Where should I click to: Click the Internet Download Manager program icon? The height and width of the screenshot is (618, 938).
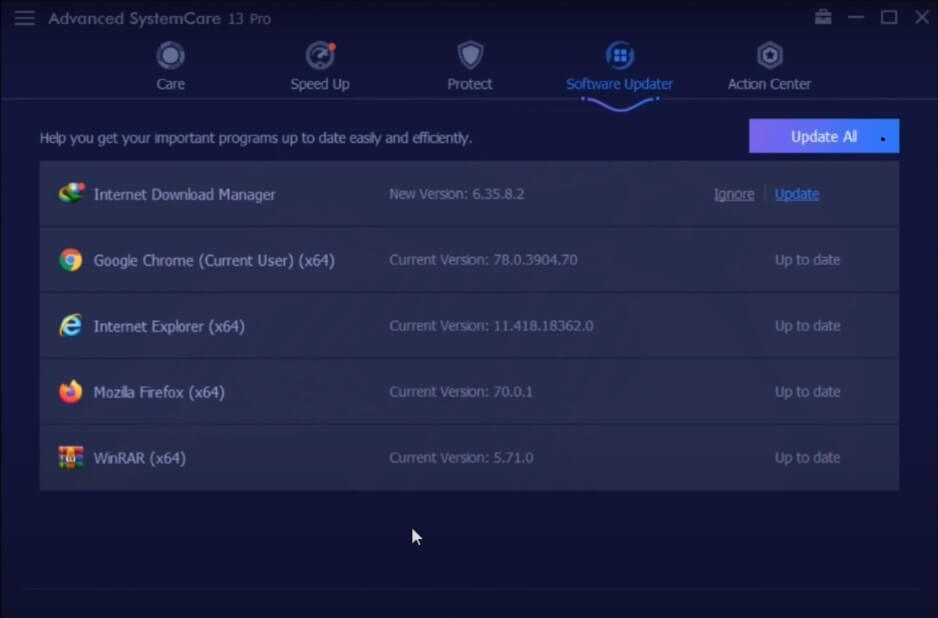[x=71, y=193]
